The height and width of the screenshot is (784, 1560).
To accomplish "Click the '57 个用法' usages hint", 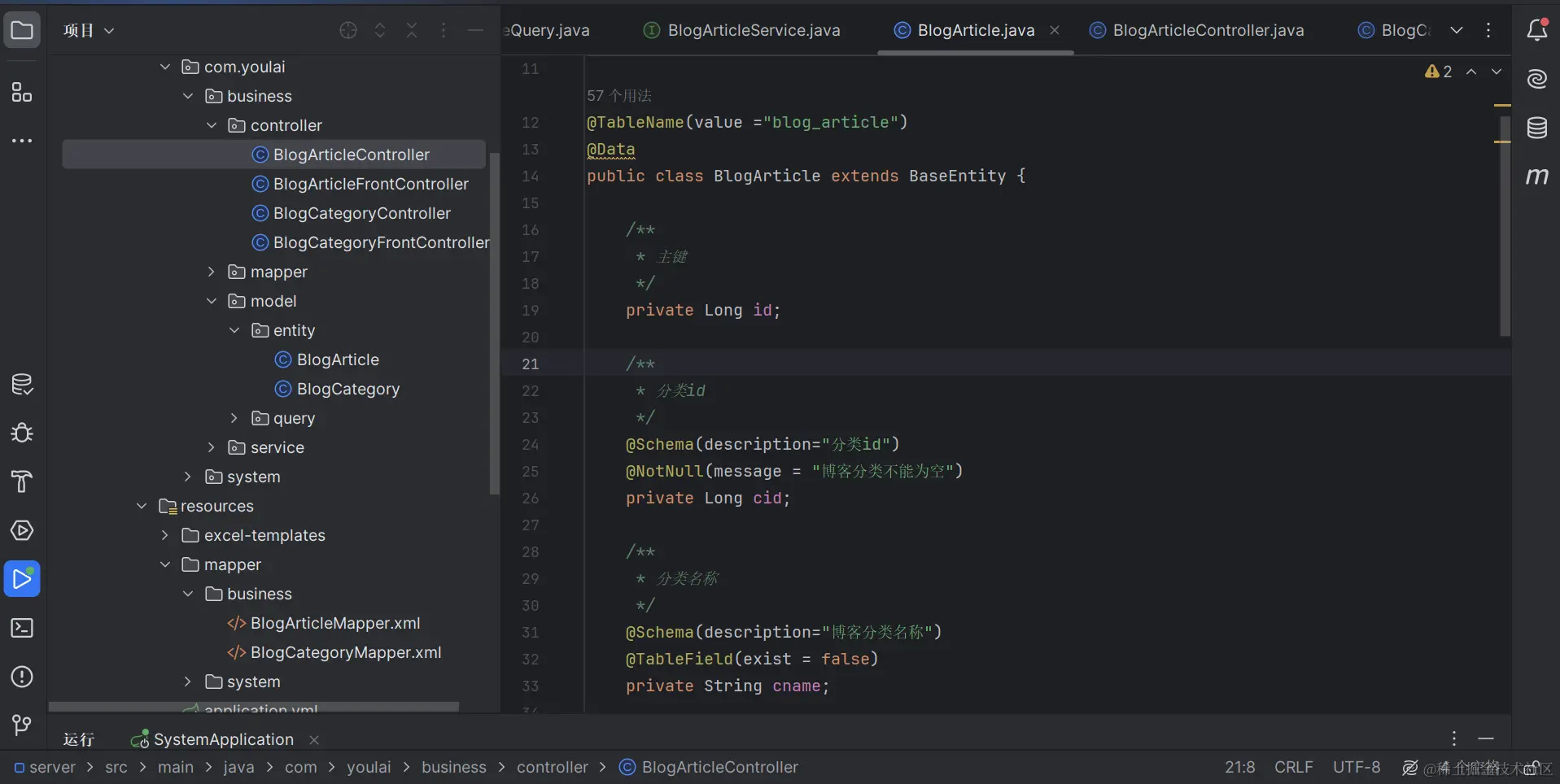I will point(619,96).
